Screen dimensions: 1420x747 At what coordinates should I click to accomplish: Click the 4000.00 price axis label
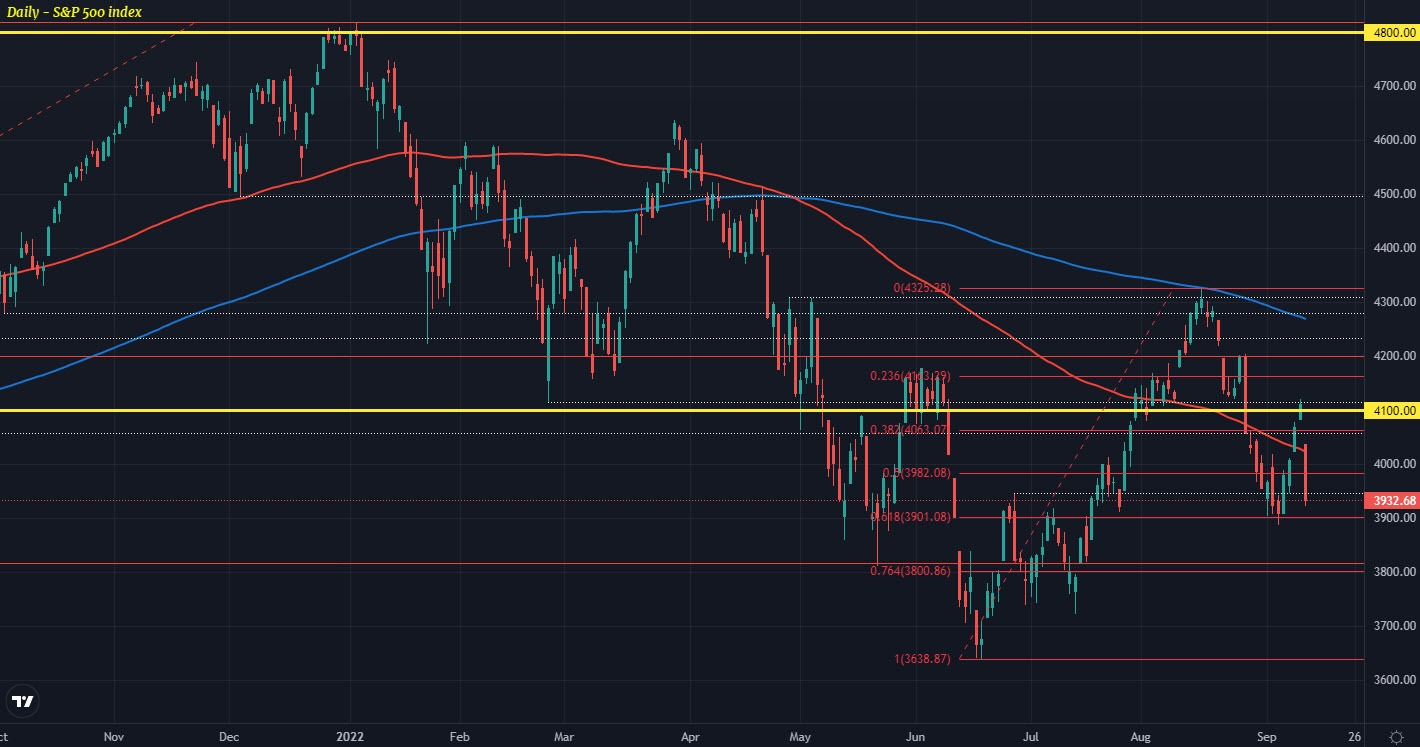coord(1393,464)
